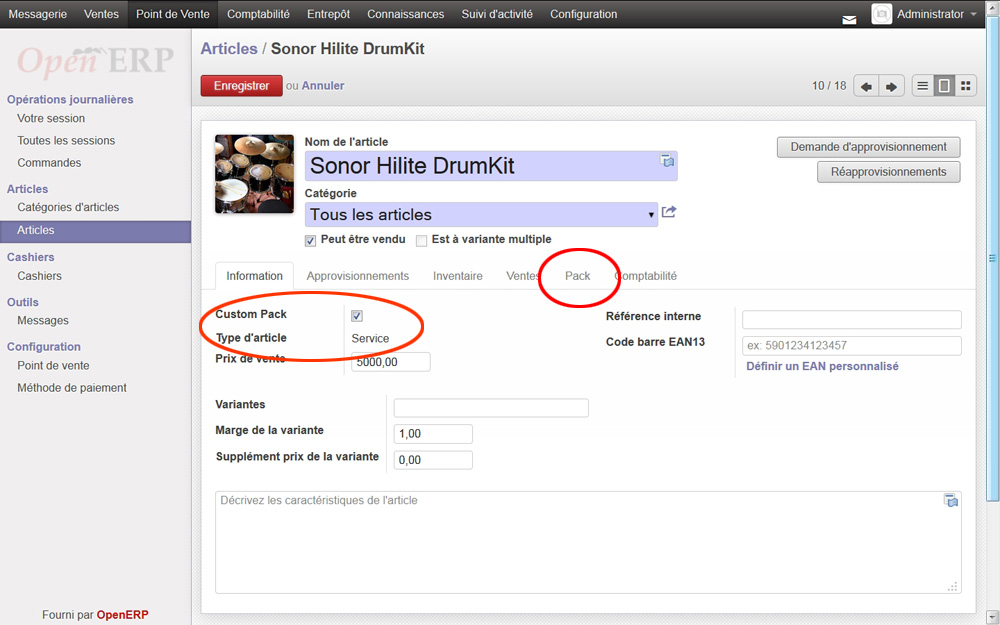Click the Administrator avatar icon

click(881, 14)
